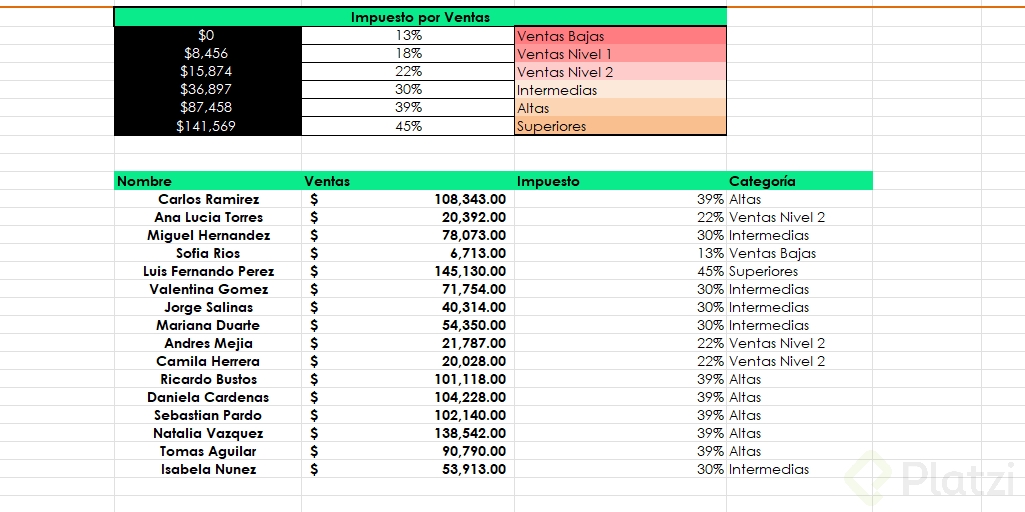This screenshot has height=512, width=1025.
Task: Select the orange "Superiores" cell in tax table
Action: (620, 126)
